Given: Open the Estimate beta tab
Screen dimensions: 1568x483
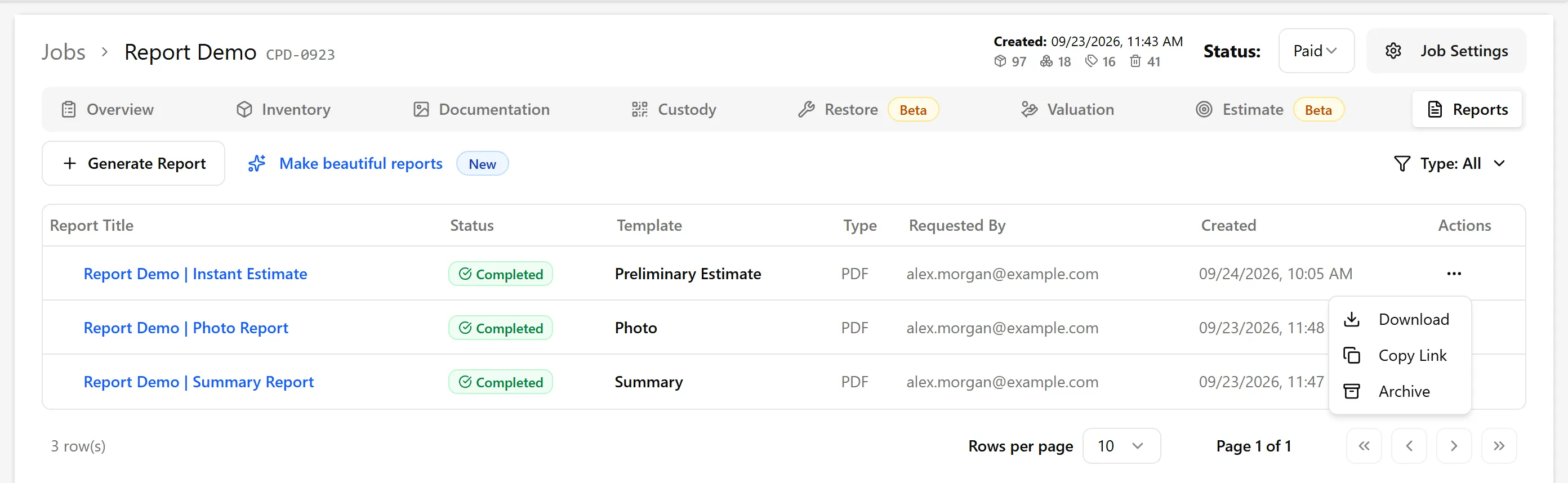Looking at the screenshot, I should (1271, 110).
